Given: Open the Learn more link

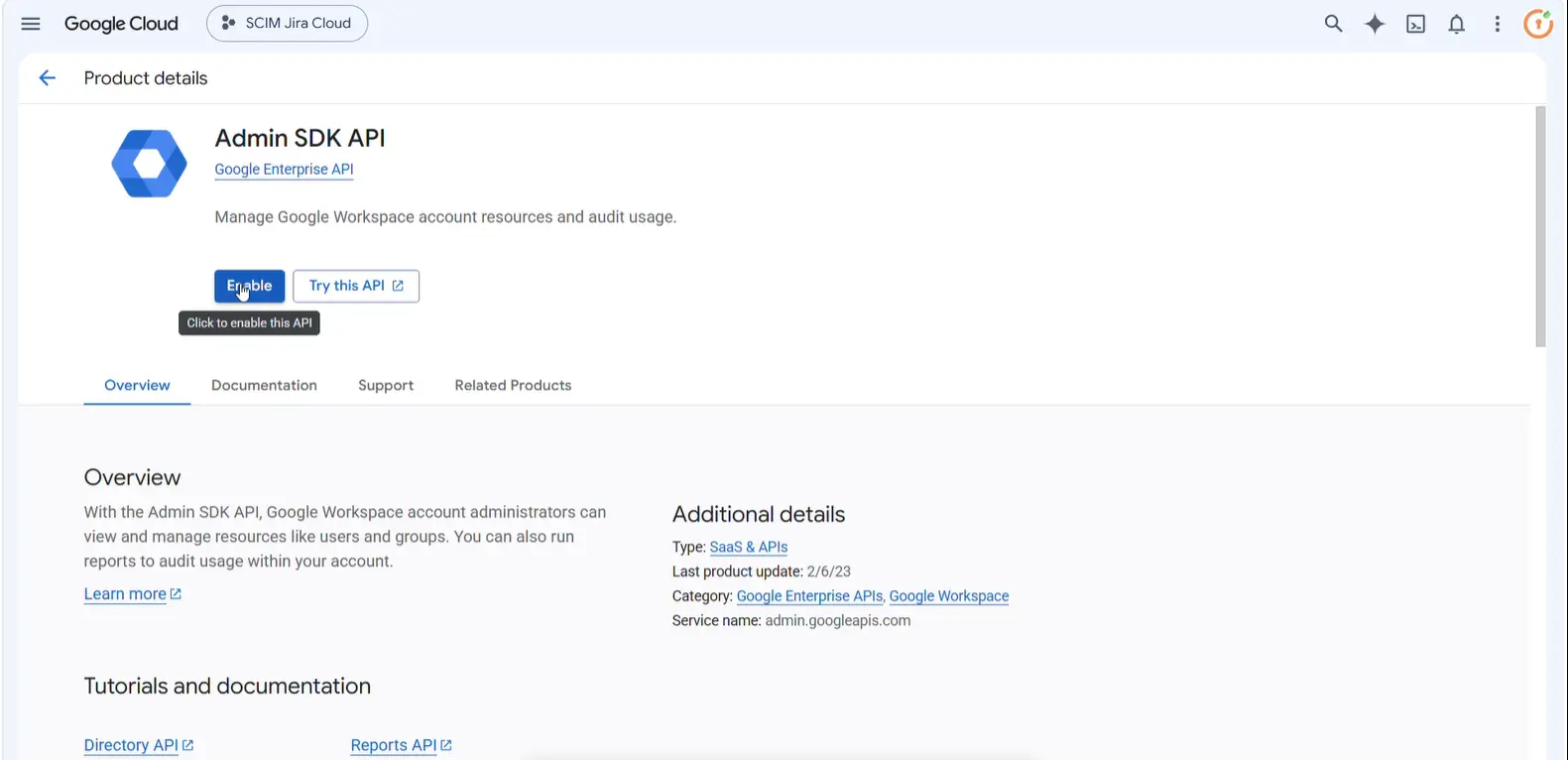Looking at the screenshot, I should 132,594.
